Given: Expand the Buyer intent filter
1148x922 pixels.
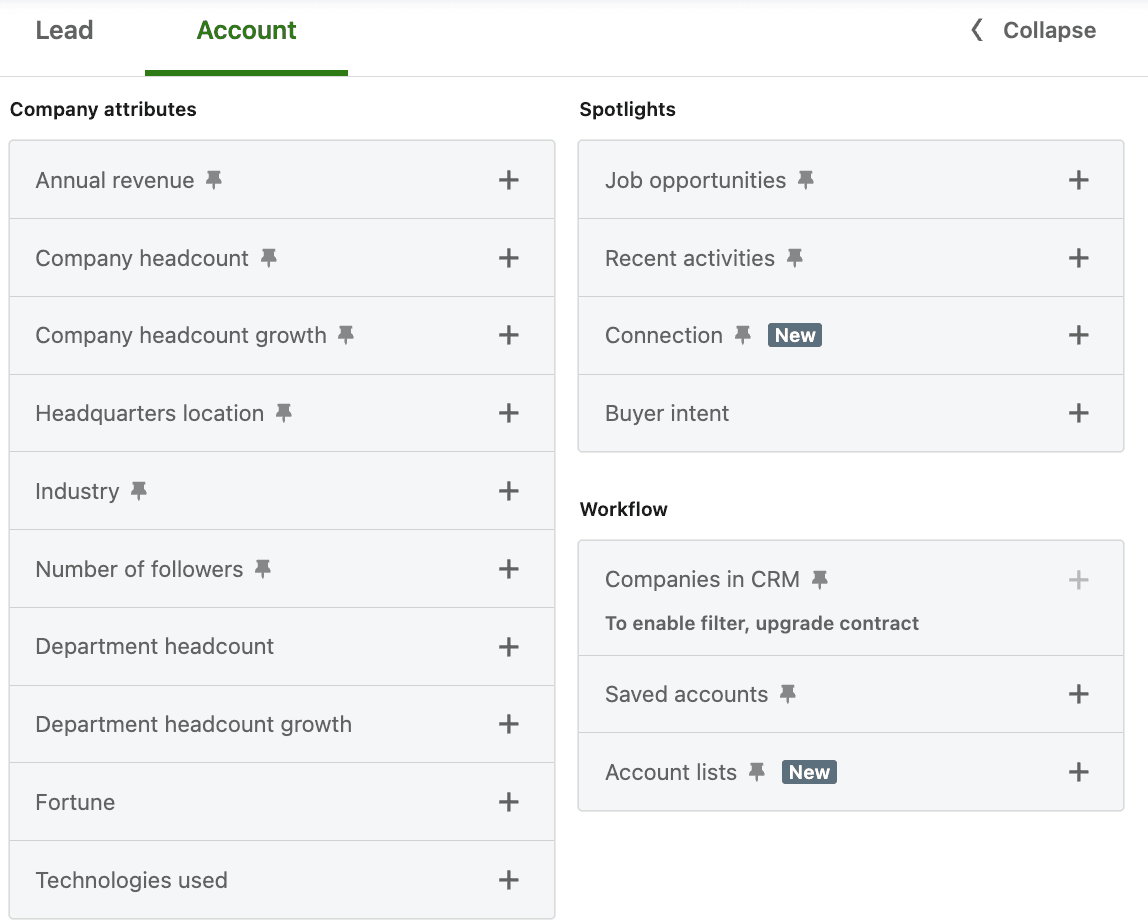Looking at the screenshot, I should [1078, 412].
